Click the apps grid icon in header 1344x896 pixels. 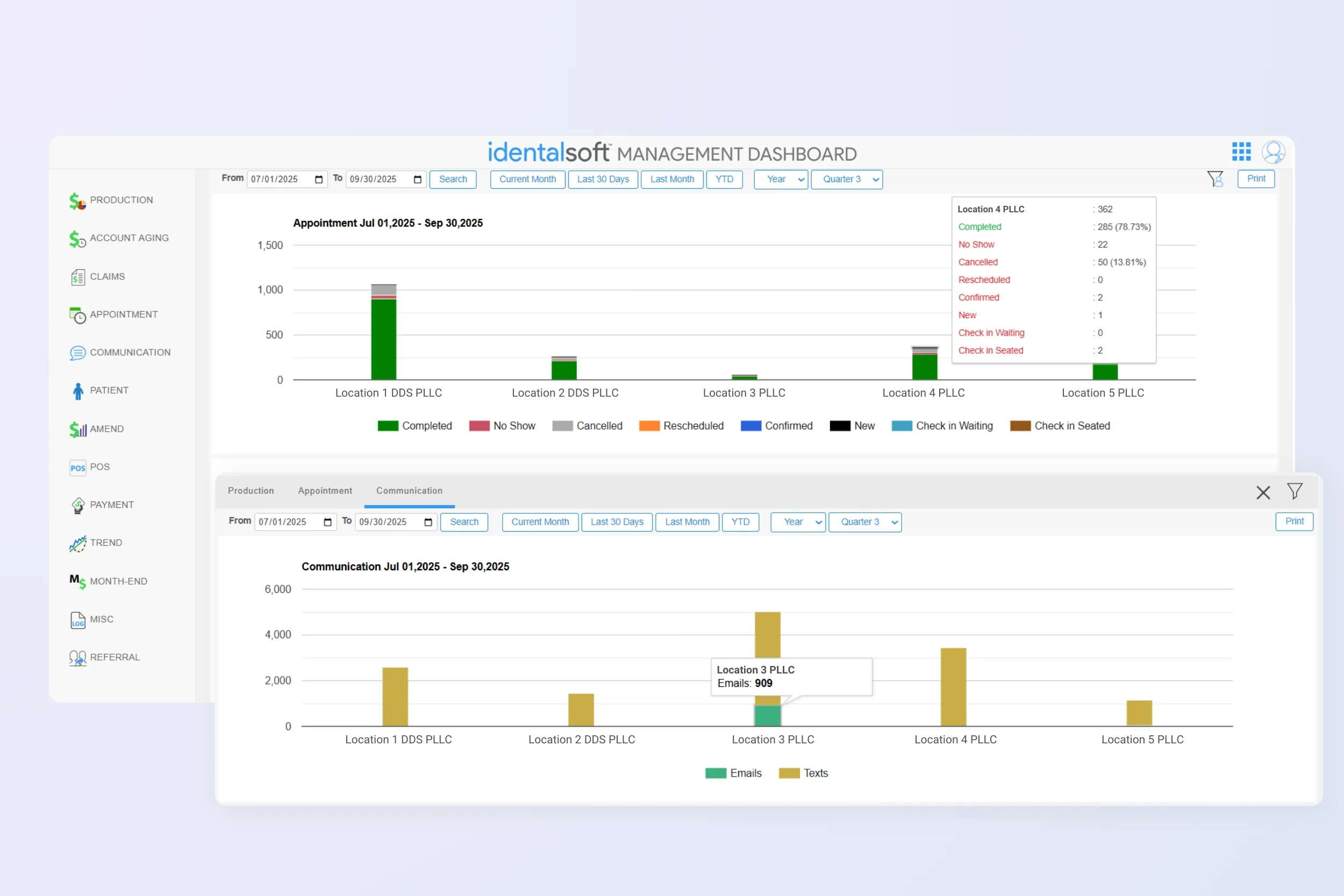point(1241,152)
